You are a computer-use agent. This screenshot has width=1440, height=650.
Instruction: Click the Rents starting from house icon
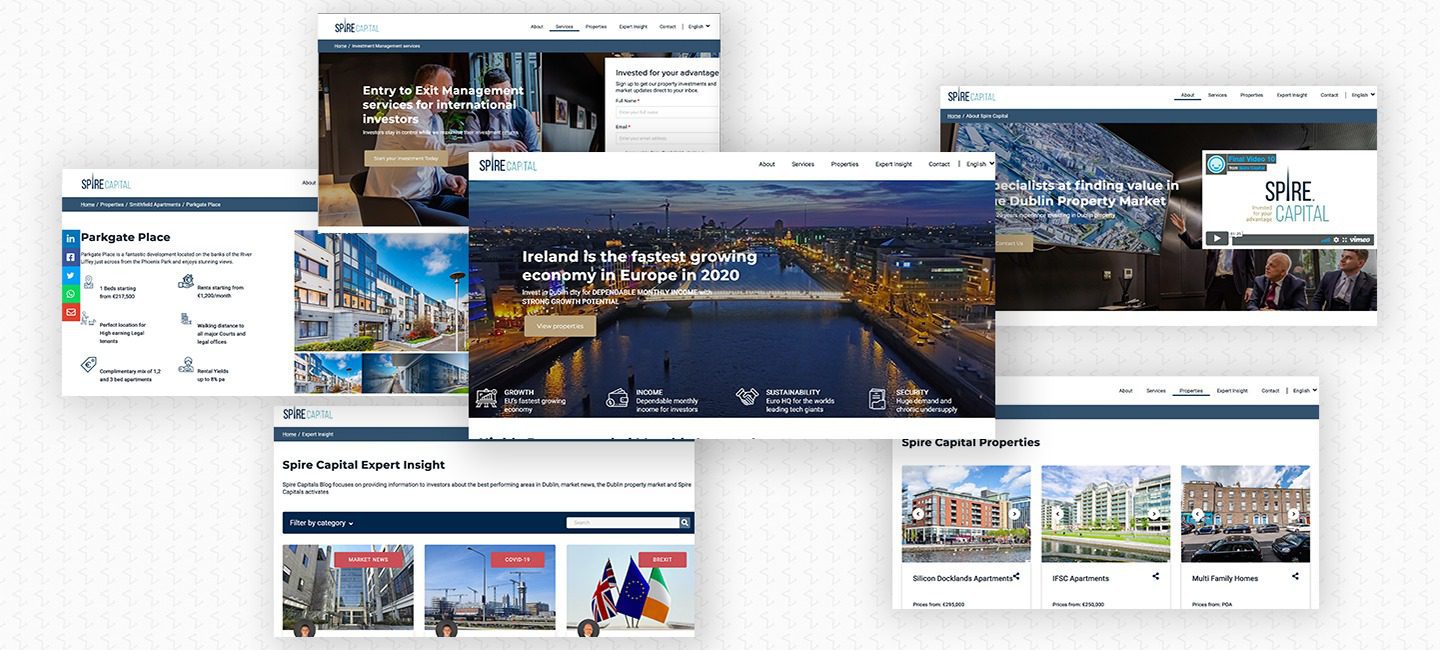[x=186, y=282]
